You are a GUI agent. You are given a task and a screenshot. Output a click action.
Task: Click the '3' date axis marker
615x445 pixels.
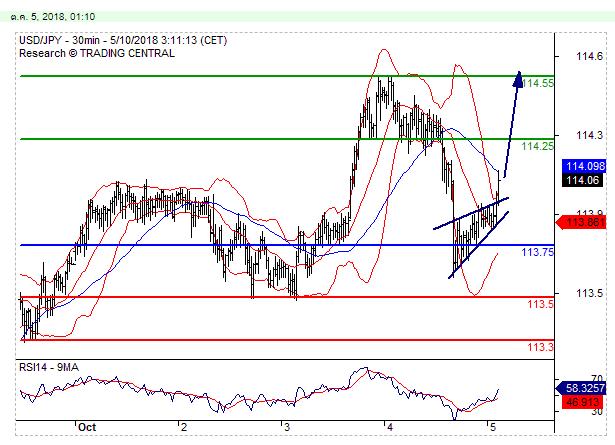tap(287, 427)
